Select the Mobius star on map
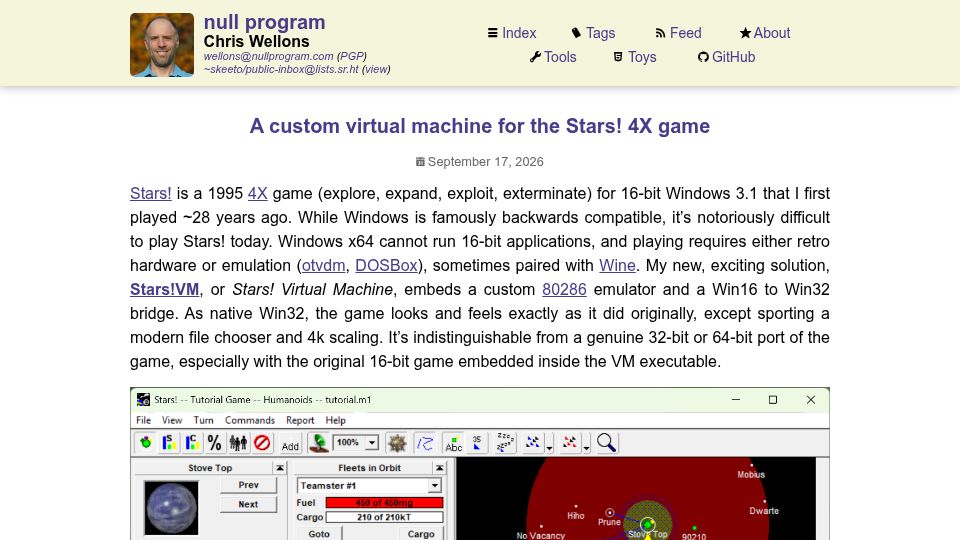 click(x=751, y=465)
